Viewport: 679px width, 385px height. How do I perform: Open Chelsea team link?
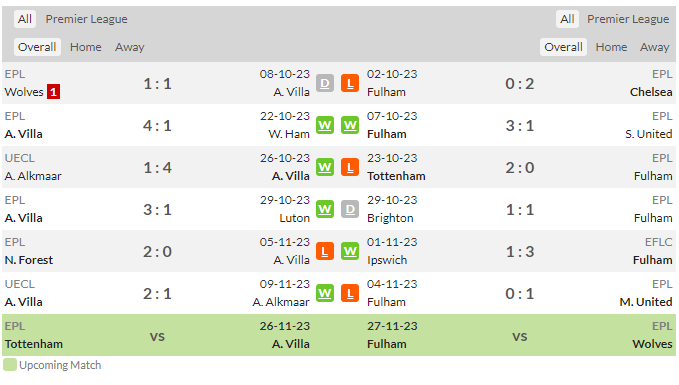(x=651, y=92)
